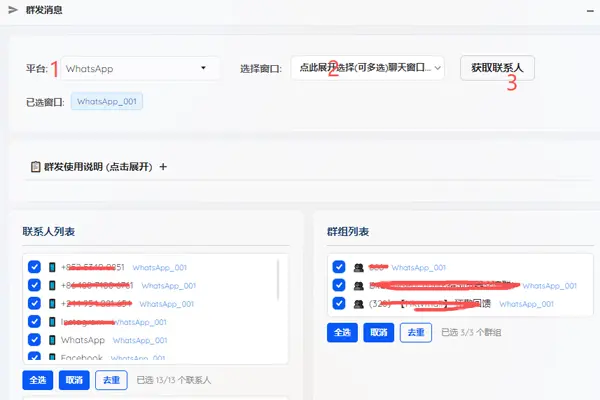Uncheck the contact checkbox ending in 51
The width and height of the screenshot is (600, 400).
pyautogui.click(x=34, y=267)
